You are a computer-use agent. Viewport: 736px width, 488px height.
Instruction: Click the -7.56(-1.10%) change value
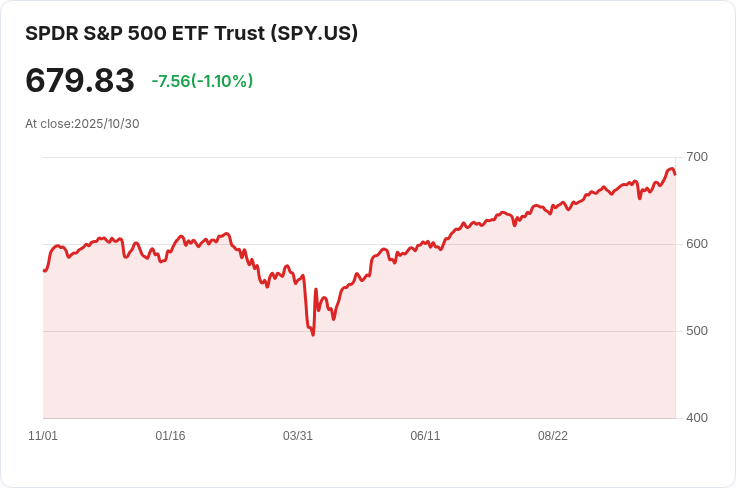202,81
